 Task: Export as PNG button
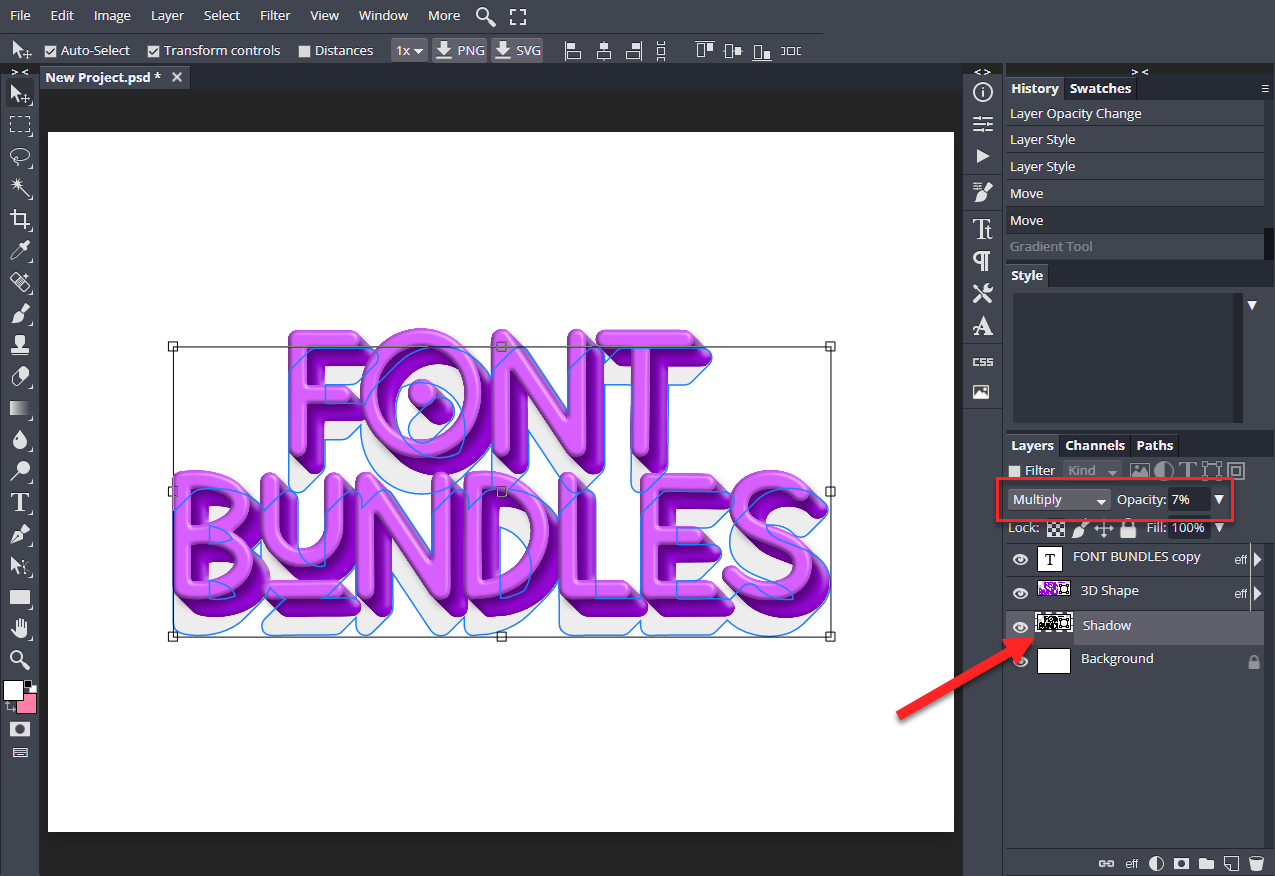[x=460, y=51]
